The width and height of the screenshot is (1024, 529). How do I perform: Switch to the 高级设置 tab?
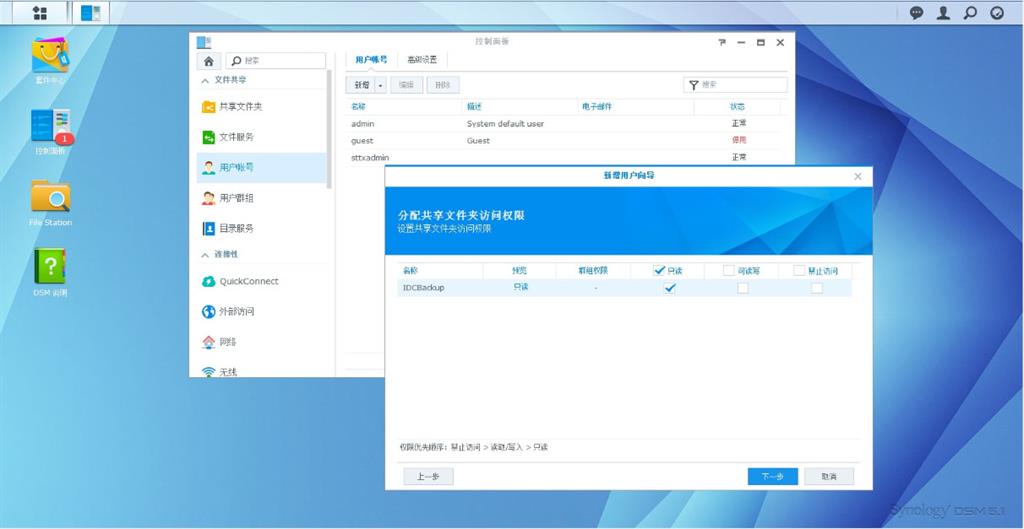(421, 60)
